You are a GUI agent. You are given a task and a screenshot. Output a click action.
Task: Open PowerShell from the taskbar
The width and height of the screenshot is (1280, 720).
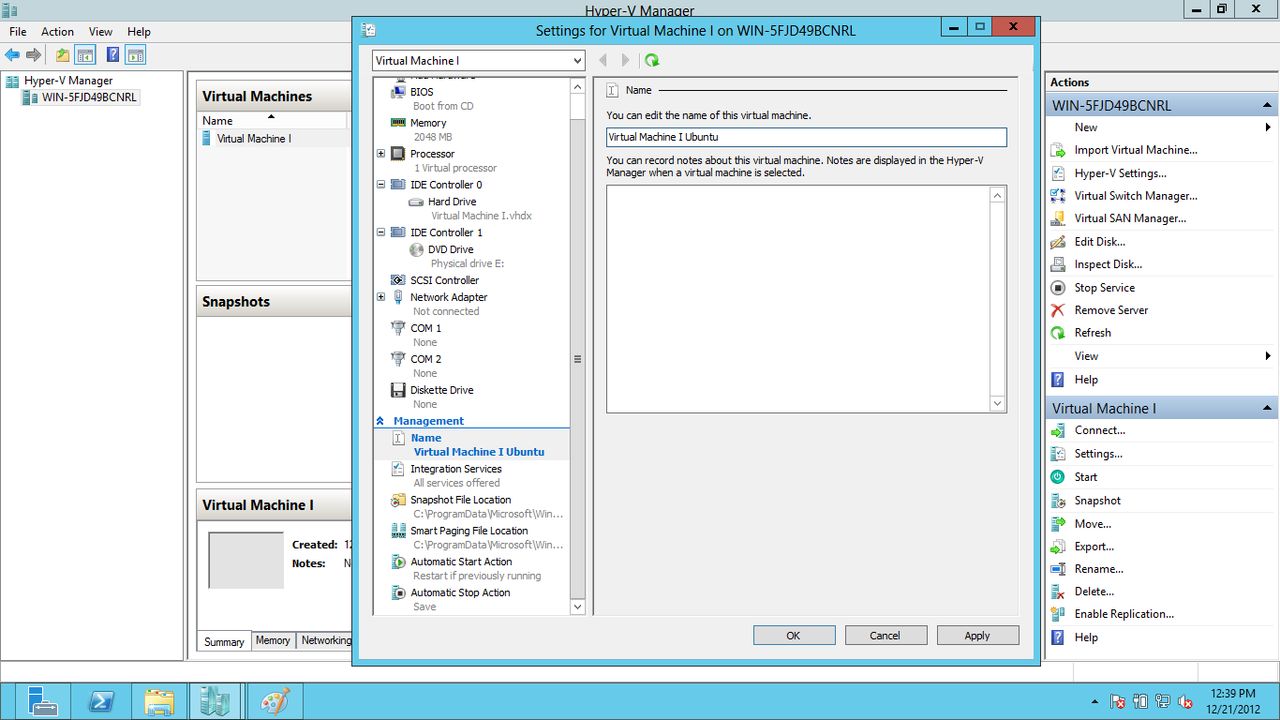click(x=102, y=702)
